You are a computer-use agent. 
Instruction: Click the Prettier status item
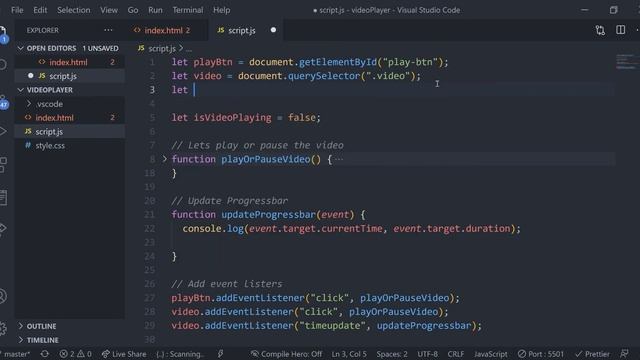click(592, 353)
